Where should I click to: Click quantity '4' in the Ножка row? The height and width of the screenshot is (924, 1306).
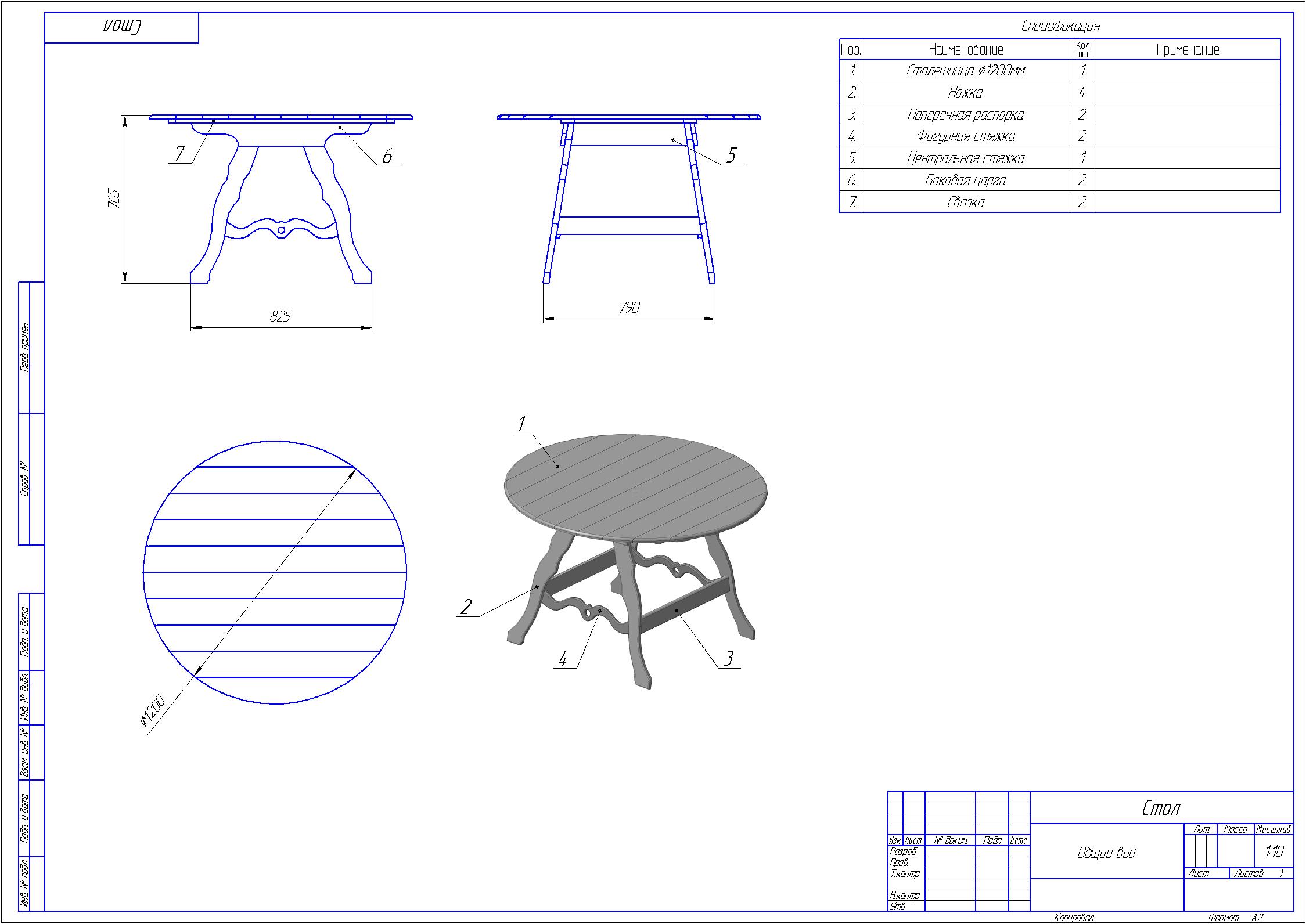1082,93
